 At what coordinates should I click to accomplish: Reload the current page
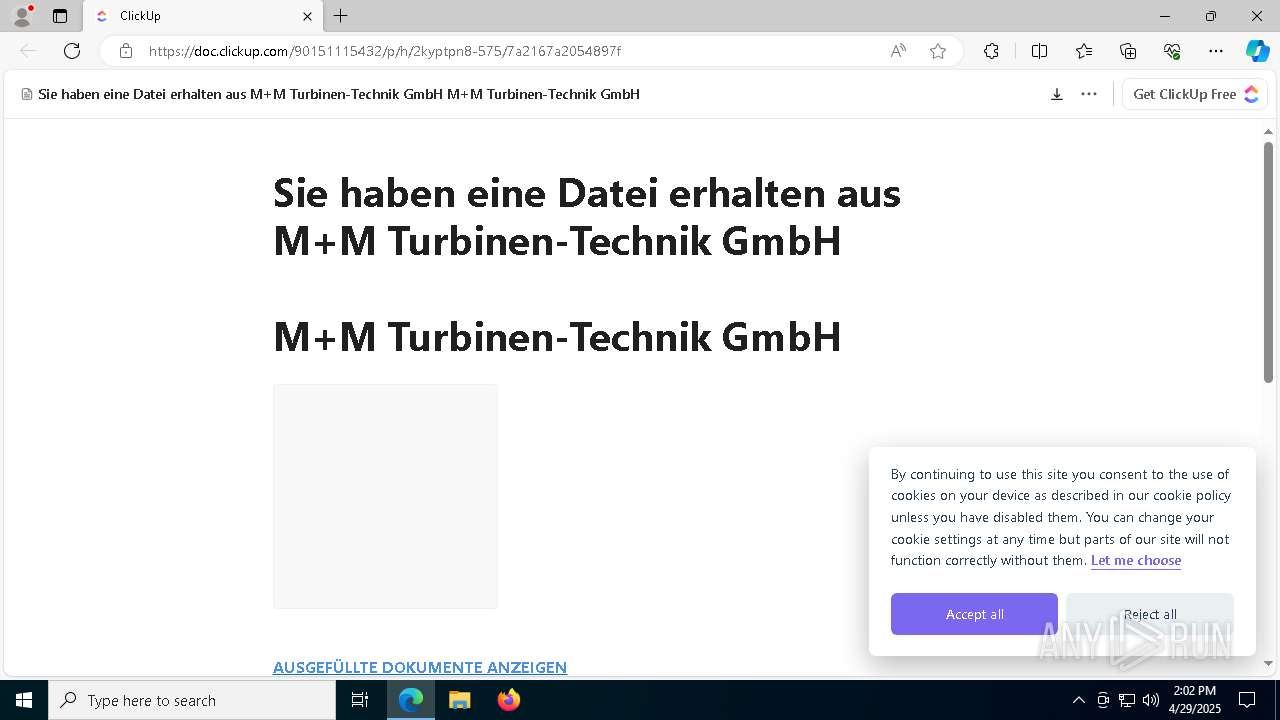72,51
